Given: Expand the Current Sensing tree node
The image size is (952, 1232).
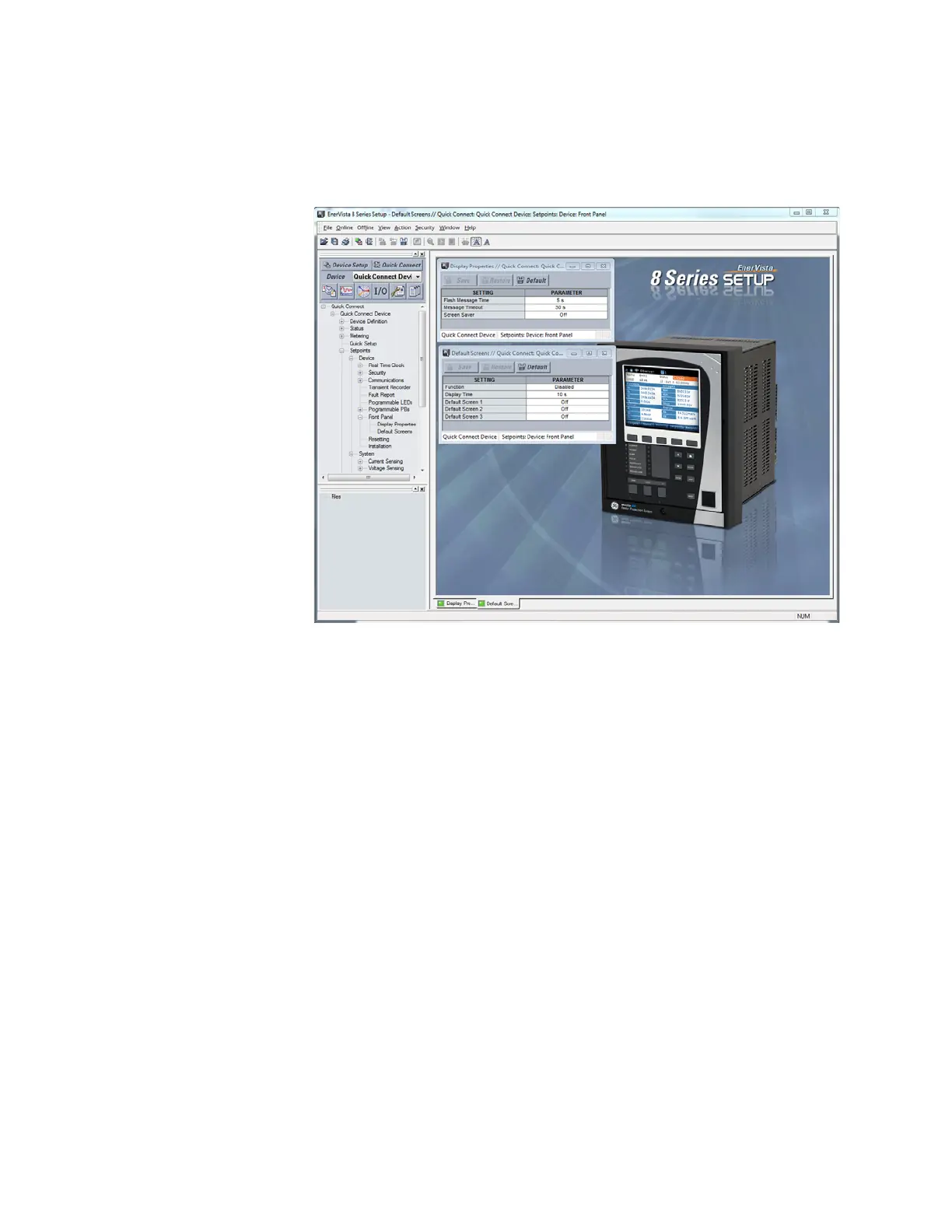Looking at the screenshot, I should point(360,461).
